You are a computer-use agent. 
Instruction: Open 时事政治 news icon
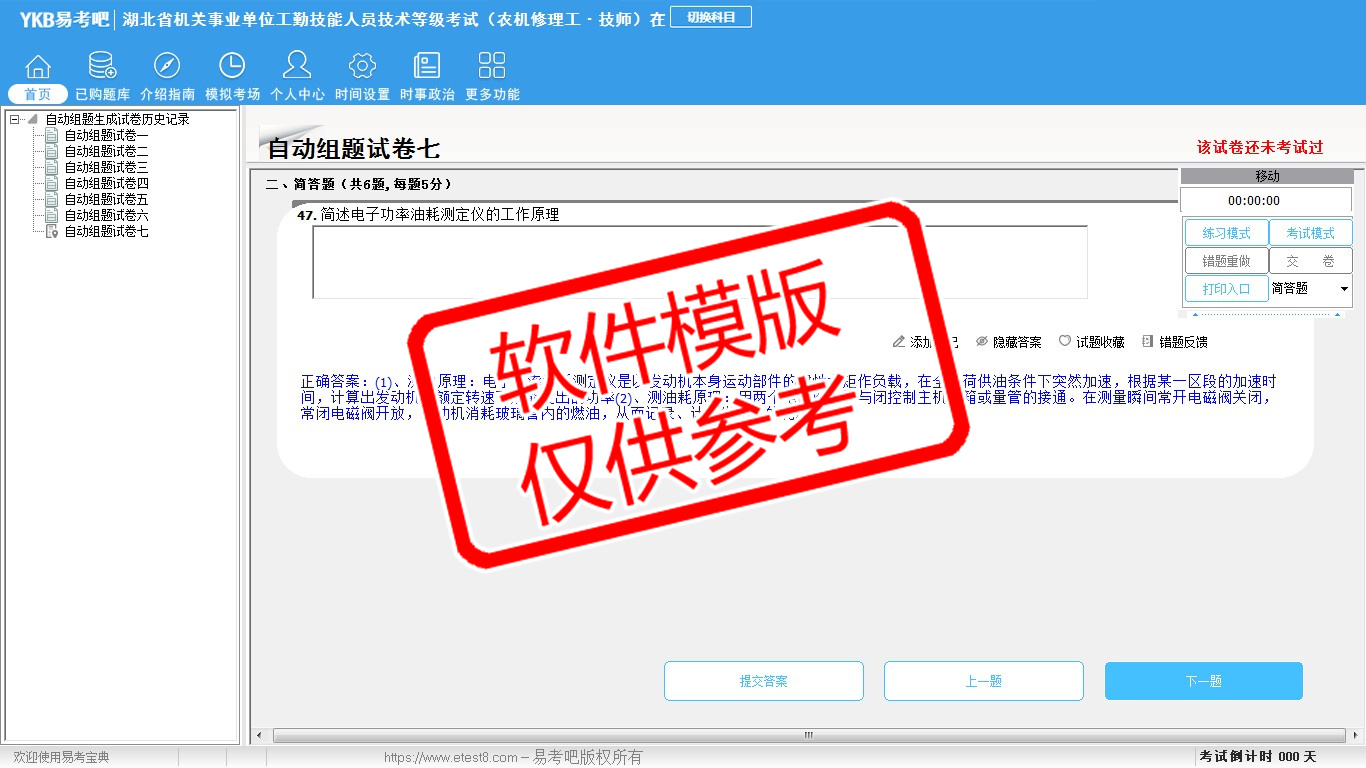tap(427, 66)
